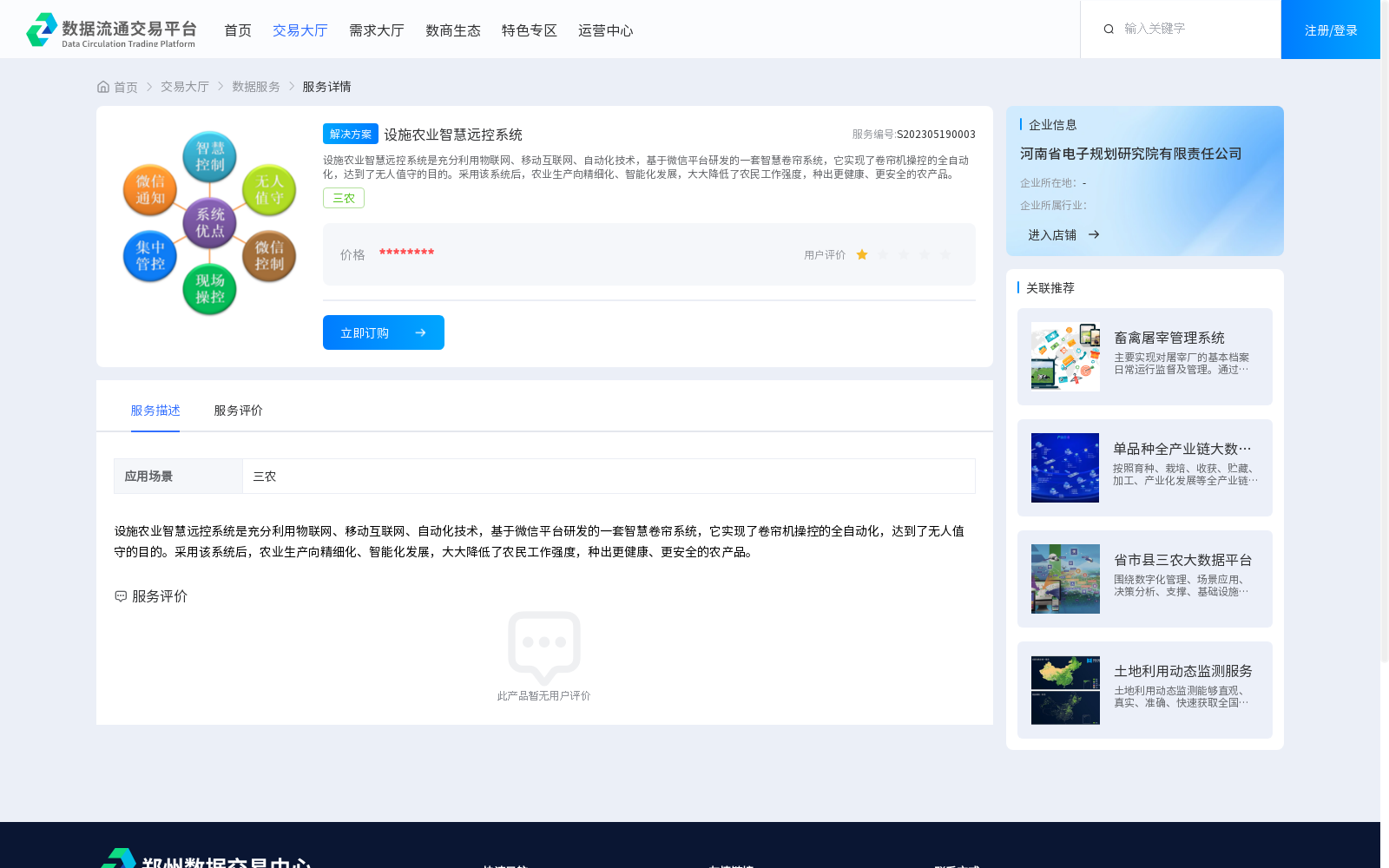Switch to the 服务描述 tab
This screenshot has width=1389, height=868.
(155, 411)
